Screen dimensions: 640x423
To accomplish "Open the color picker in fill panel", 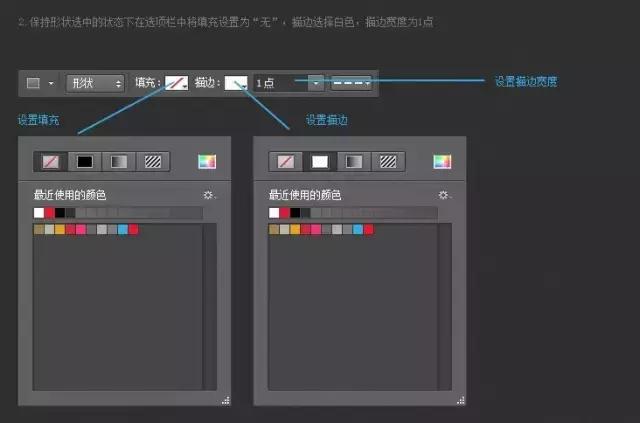I will pos(207,162).
